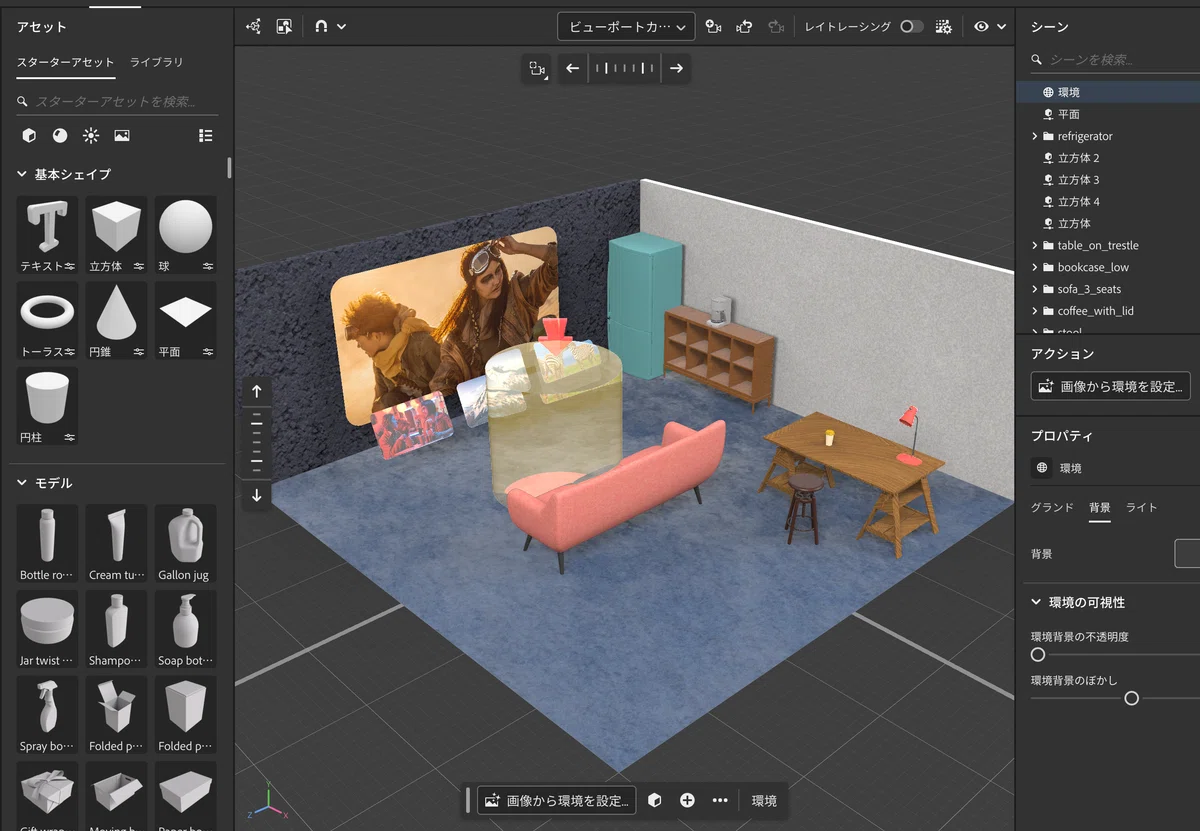
Task: Click the update camera icon
Action: pyautogui.click(x=744, y=26)
